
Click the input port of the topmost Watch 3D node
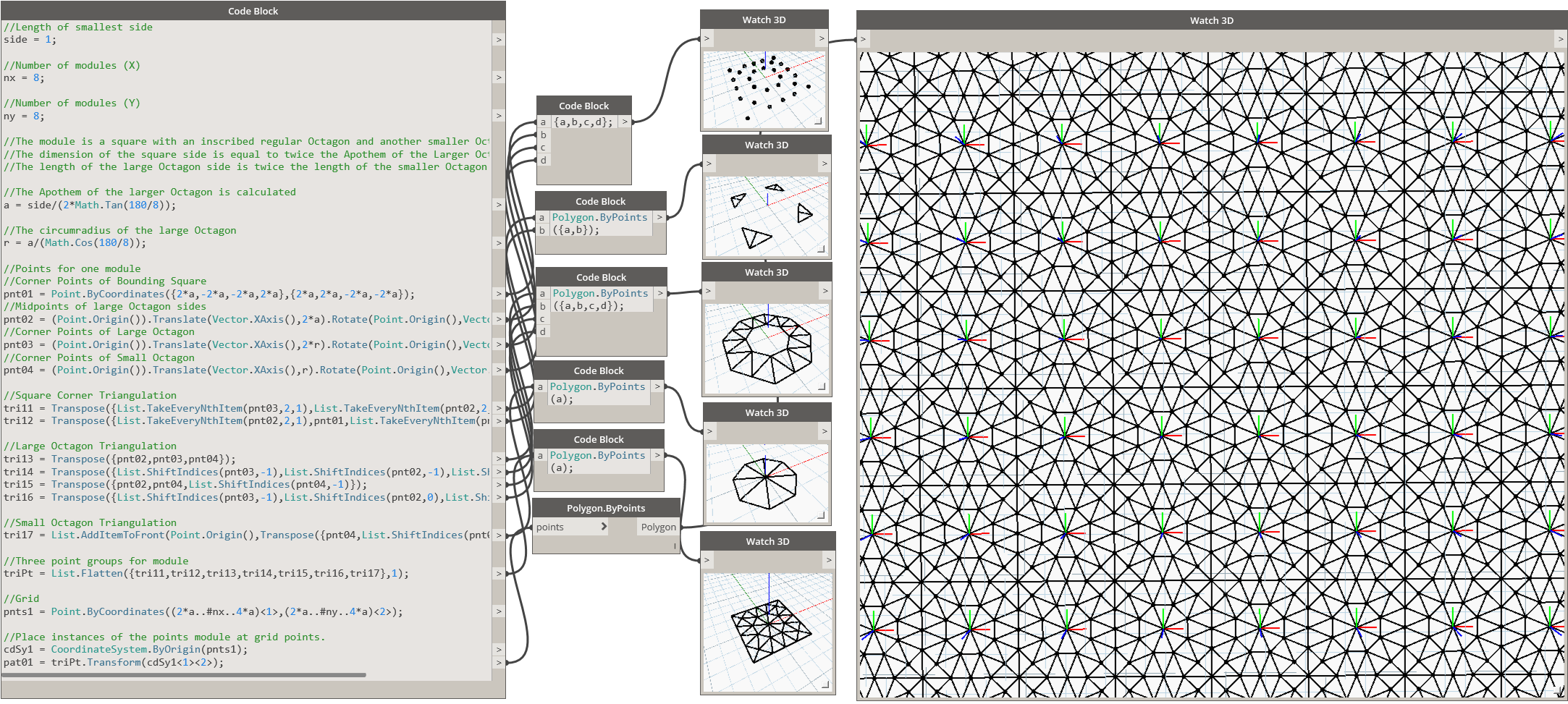[707, 38]
